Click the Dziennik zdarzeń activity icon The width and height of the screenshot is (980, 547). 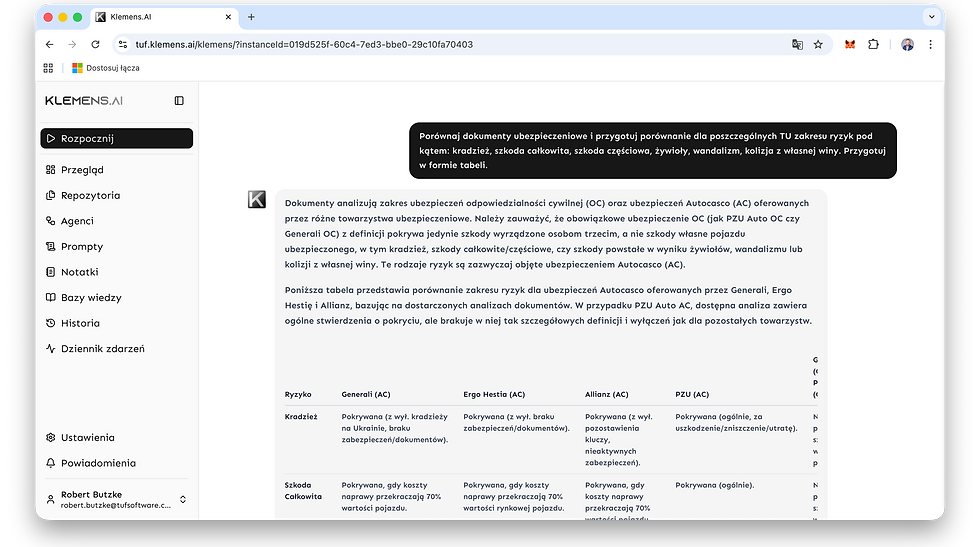point(51,349)
